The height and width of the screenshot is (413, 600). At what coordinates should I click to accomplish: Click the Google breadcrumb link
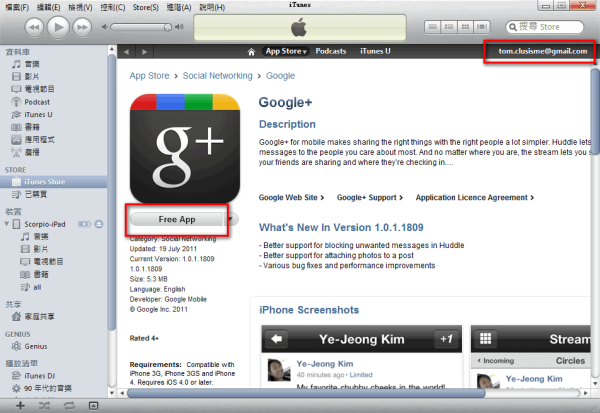coord(280,76)
